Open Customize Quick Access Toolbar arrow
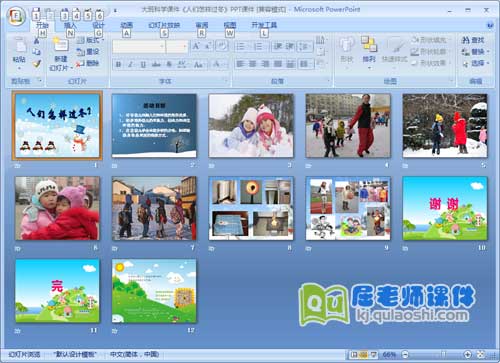Image resolution: width=500 pixels, height=363 pixels. click(x=115, y=11)
